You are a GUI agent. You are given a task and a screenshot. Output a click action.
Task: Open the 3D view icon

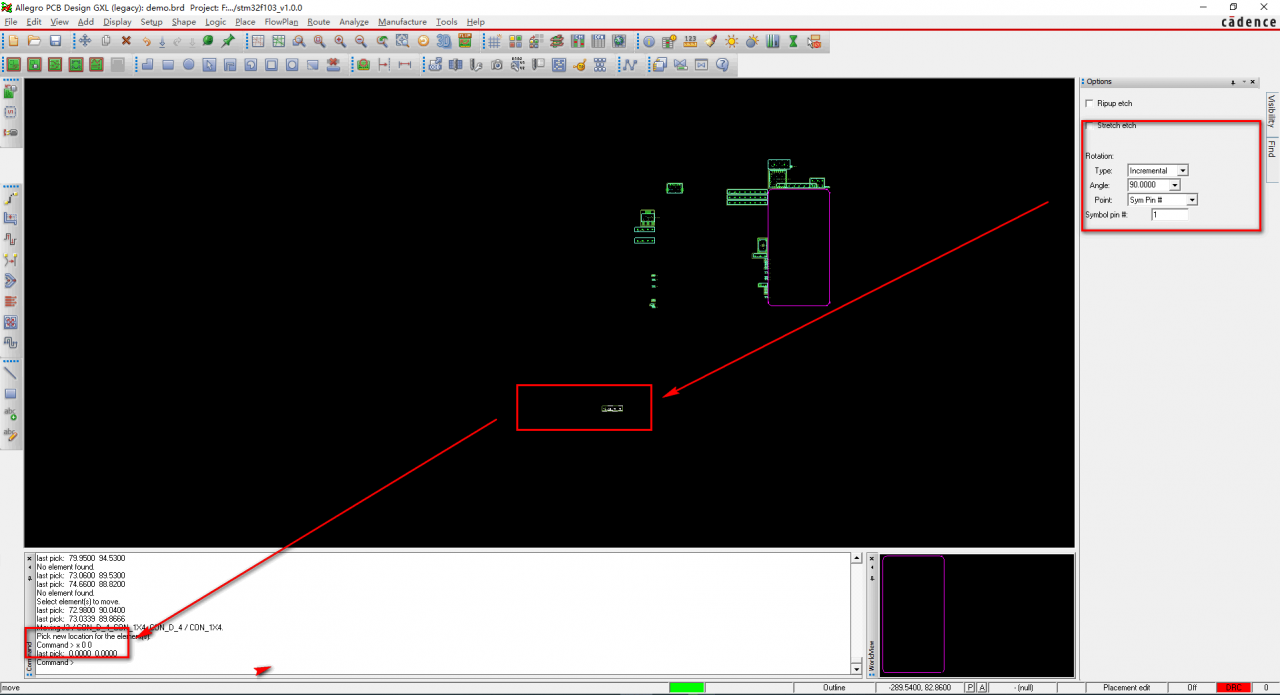[x=444, y=41]
